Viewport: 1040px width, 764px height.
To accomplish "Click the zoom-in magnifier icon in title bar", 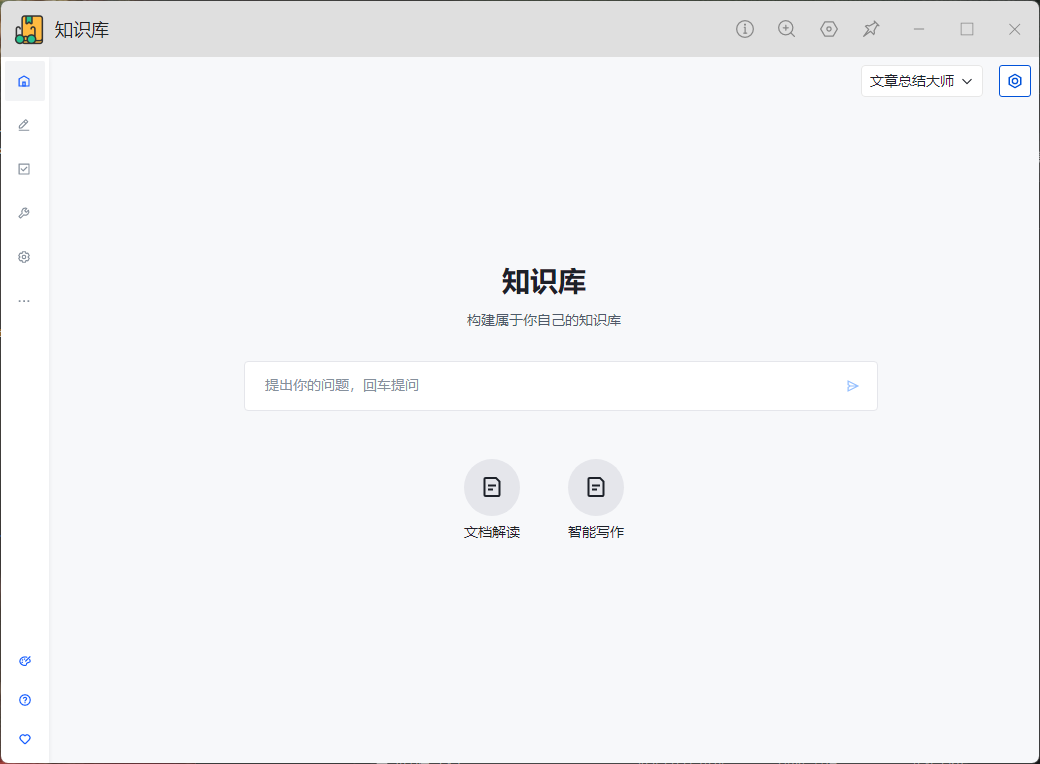I will [x=787, y=29].
